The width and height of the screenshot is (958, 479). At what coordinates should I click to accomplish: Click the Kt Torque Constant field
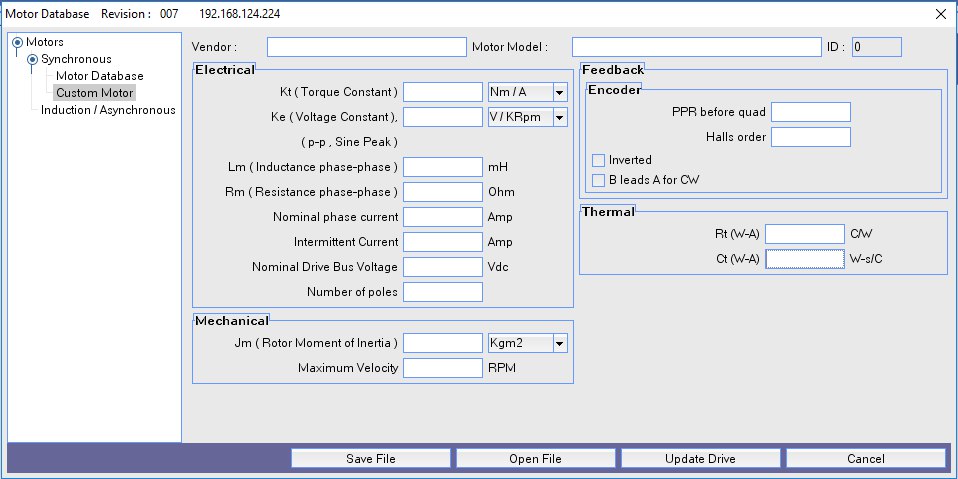pyautogui.click(x=442, y=92)
